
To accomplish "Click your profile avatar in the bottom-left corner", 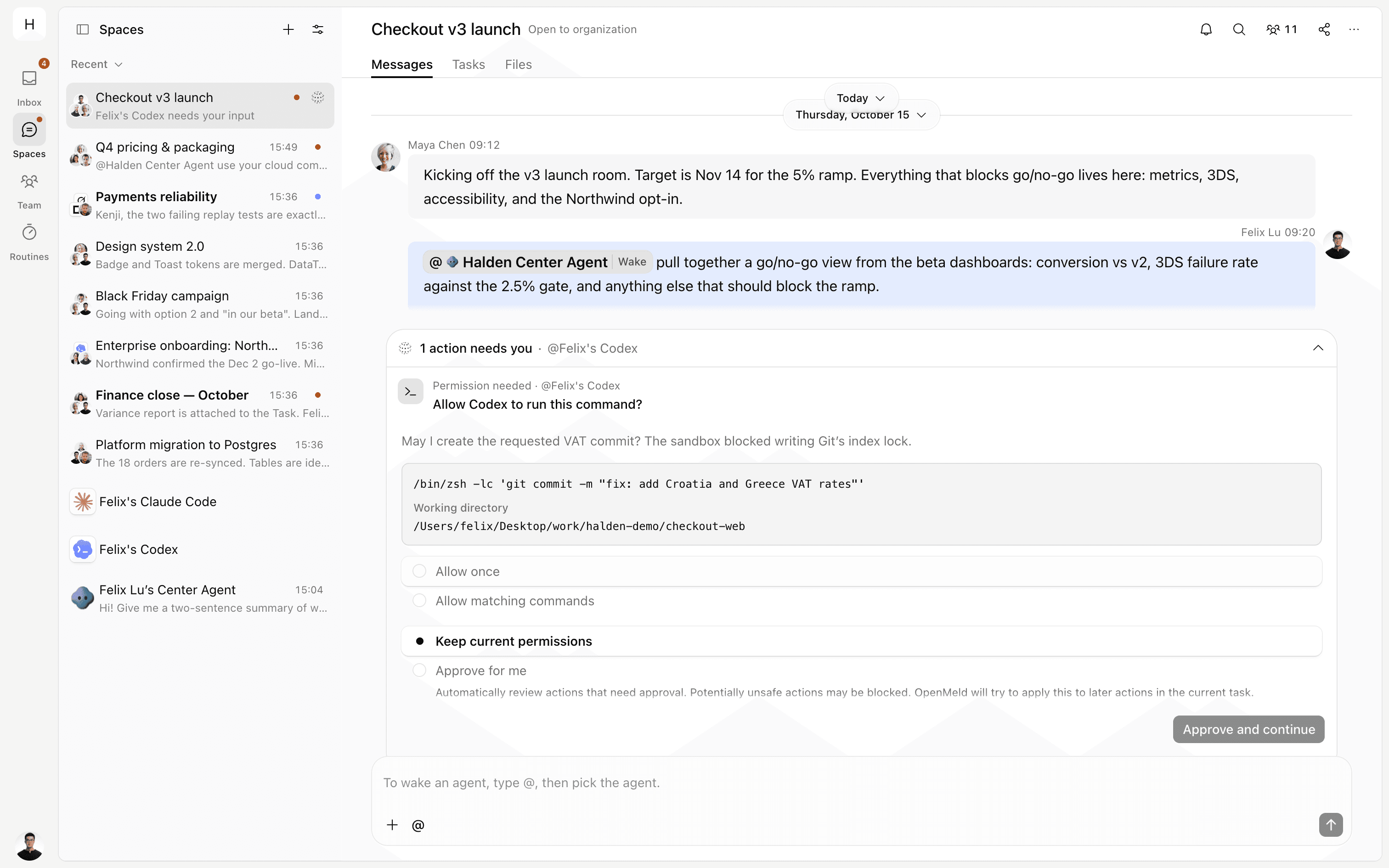I will [29, 845].
